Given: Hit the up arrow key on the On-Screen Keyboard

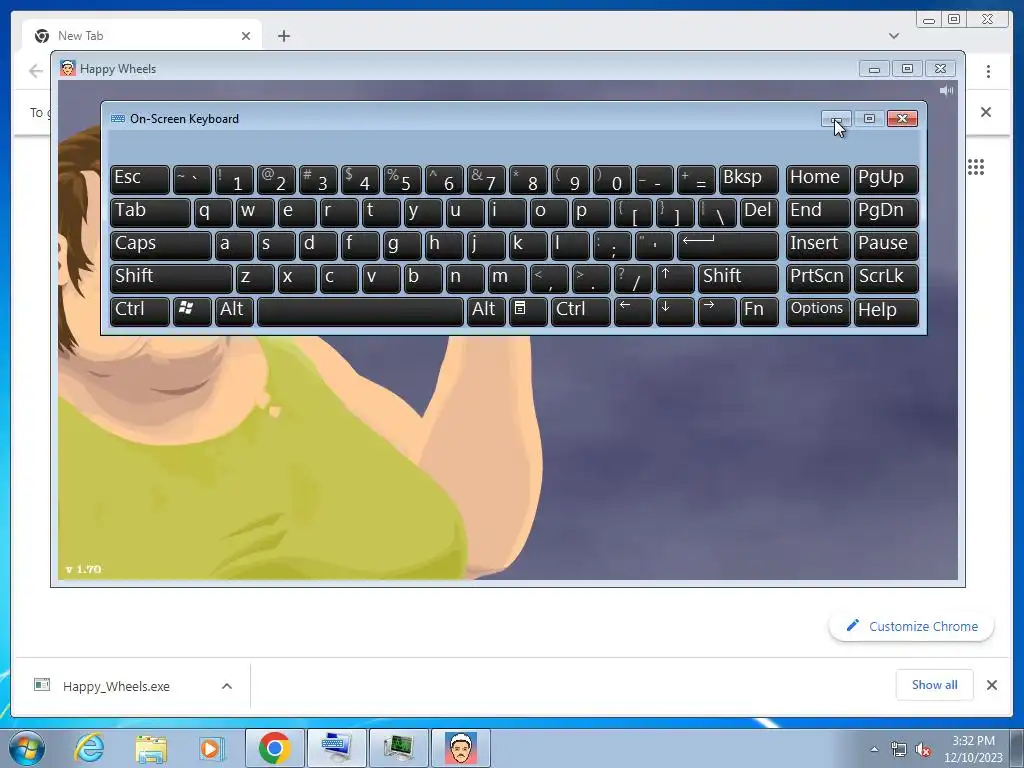Looking at the screenshot, I should coord(675,278).
